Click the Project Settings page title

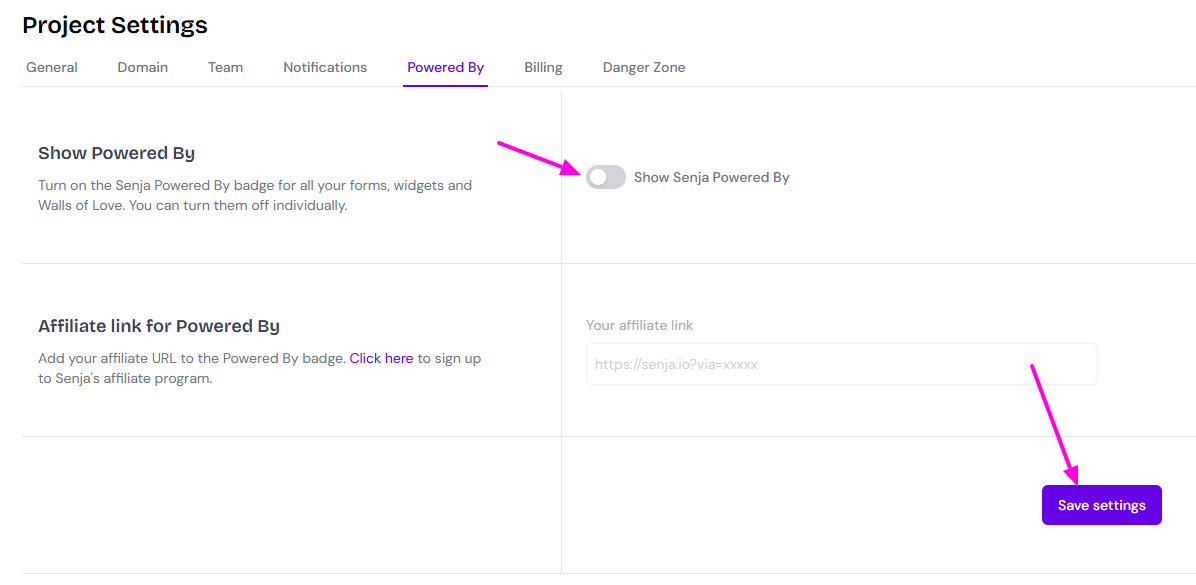click(x=115, y=25)
